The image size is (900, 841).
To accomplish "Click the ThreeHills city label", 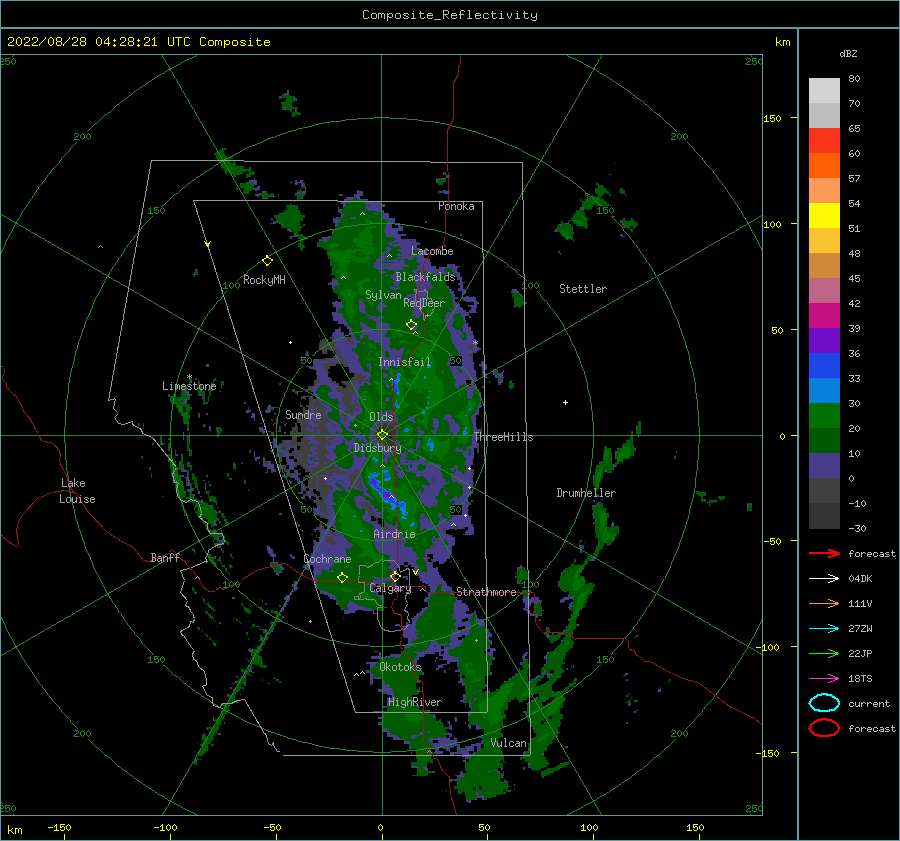I will [503, 437].
